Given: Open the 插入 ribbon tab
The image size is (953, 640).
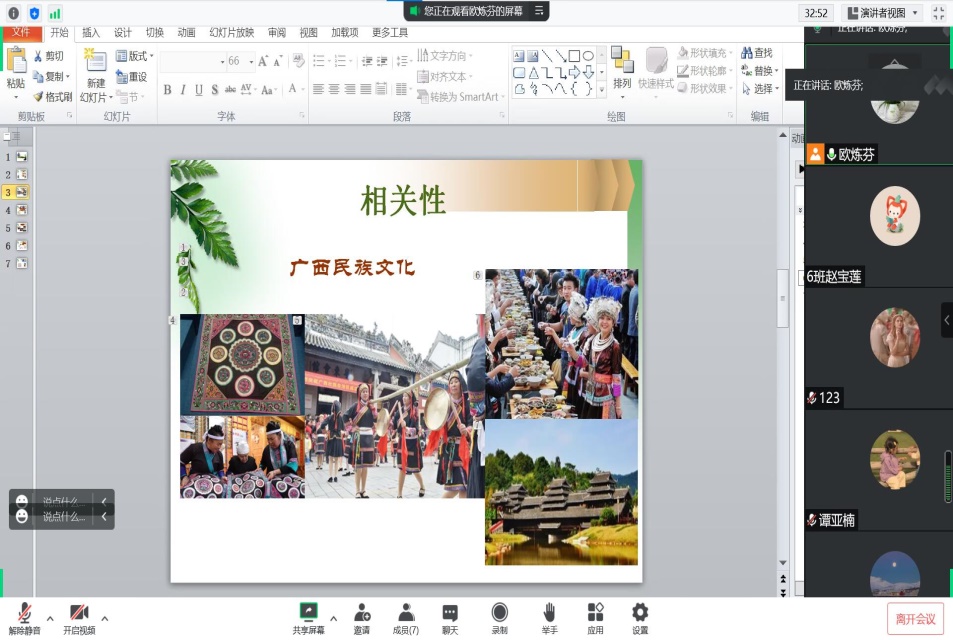Looking at the screenshot, I should (91, 32).
